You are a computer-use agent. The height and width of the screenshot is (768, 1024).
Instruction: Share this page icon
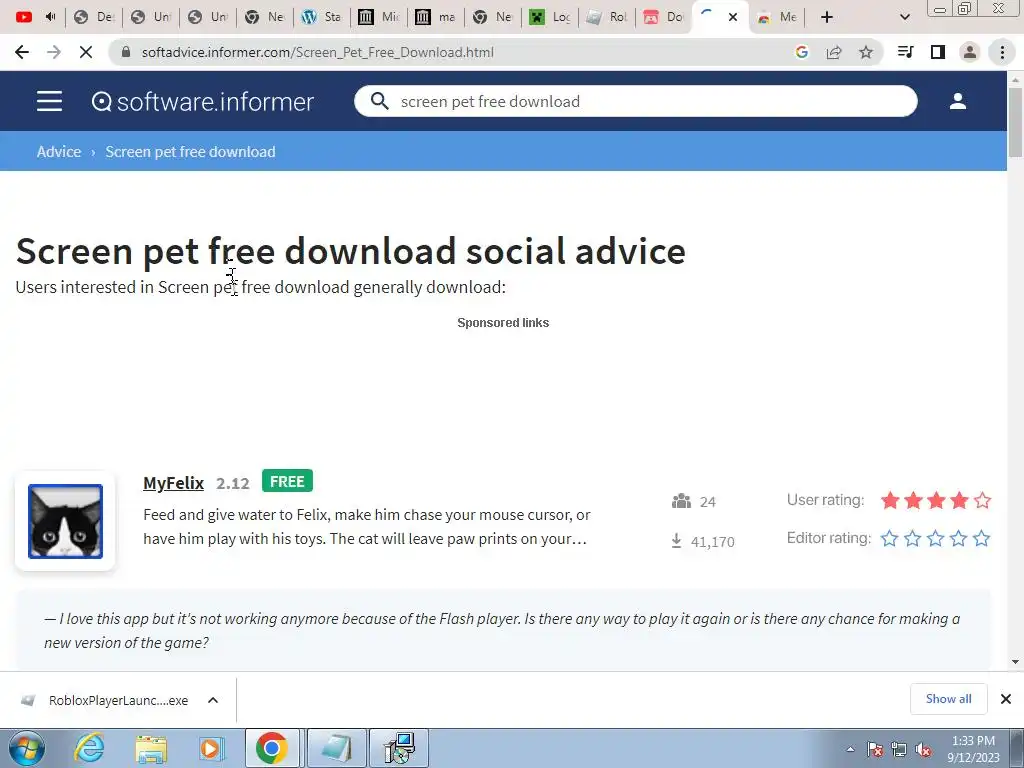834,52
